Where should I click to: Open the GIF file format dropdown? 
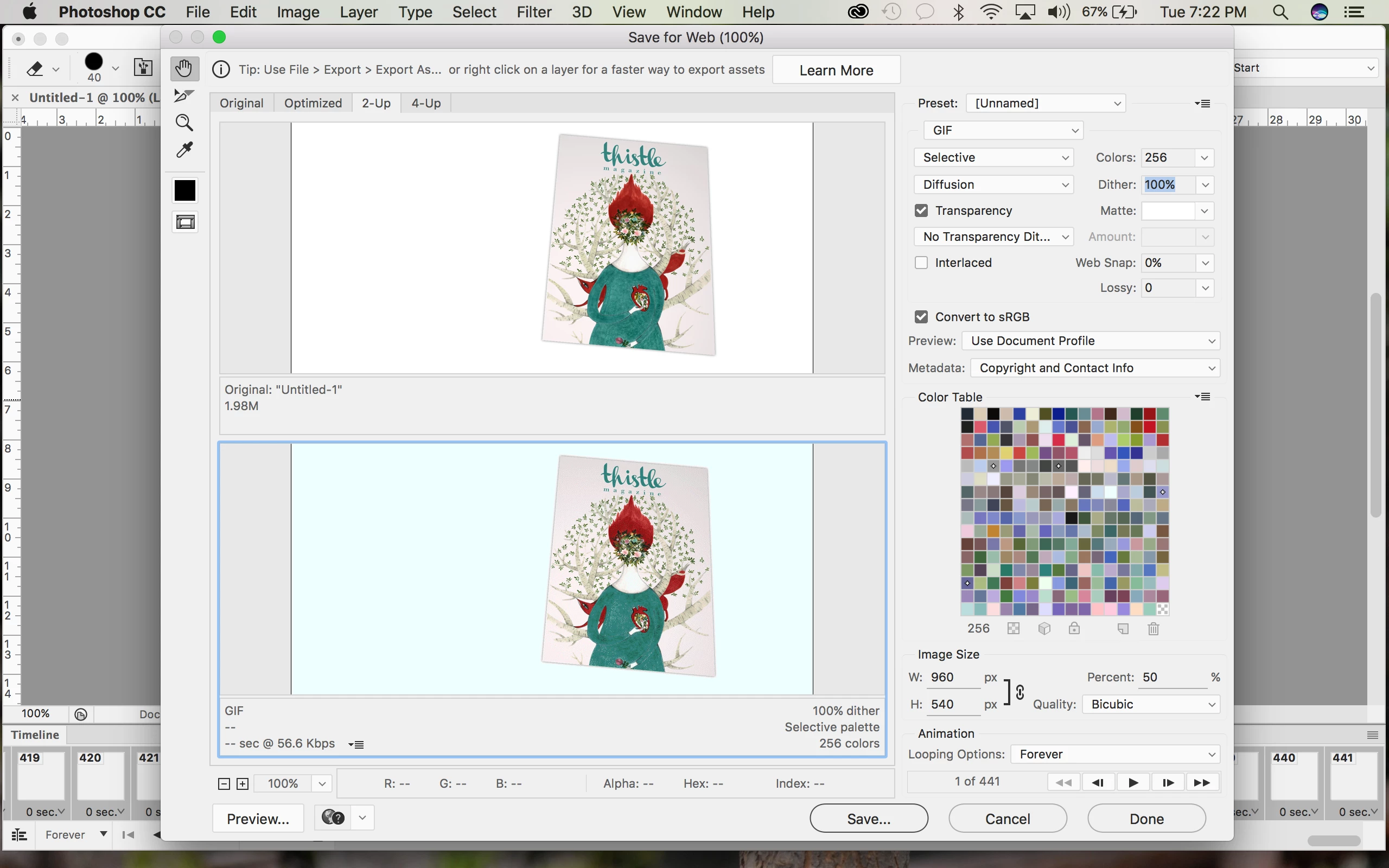coord(1003,130)
